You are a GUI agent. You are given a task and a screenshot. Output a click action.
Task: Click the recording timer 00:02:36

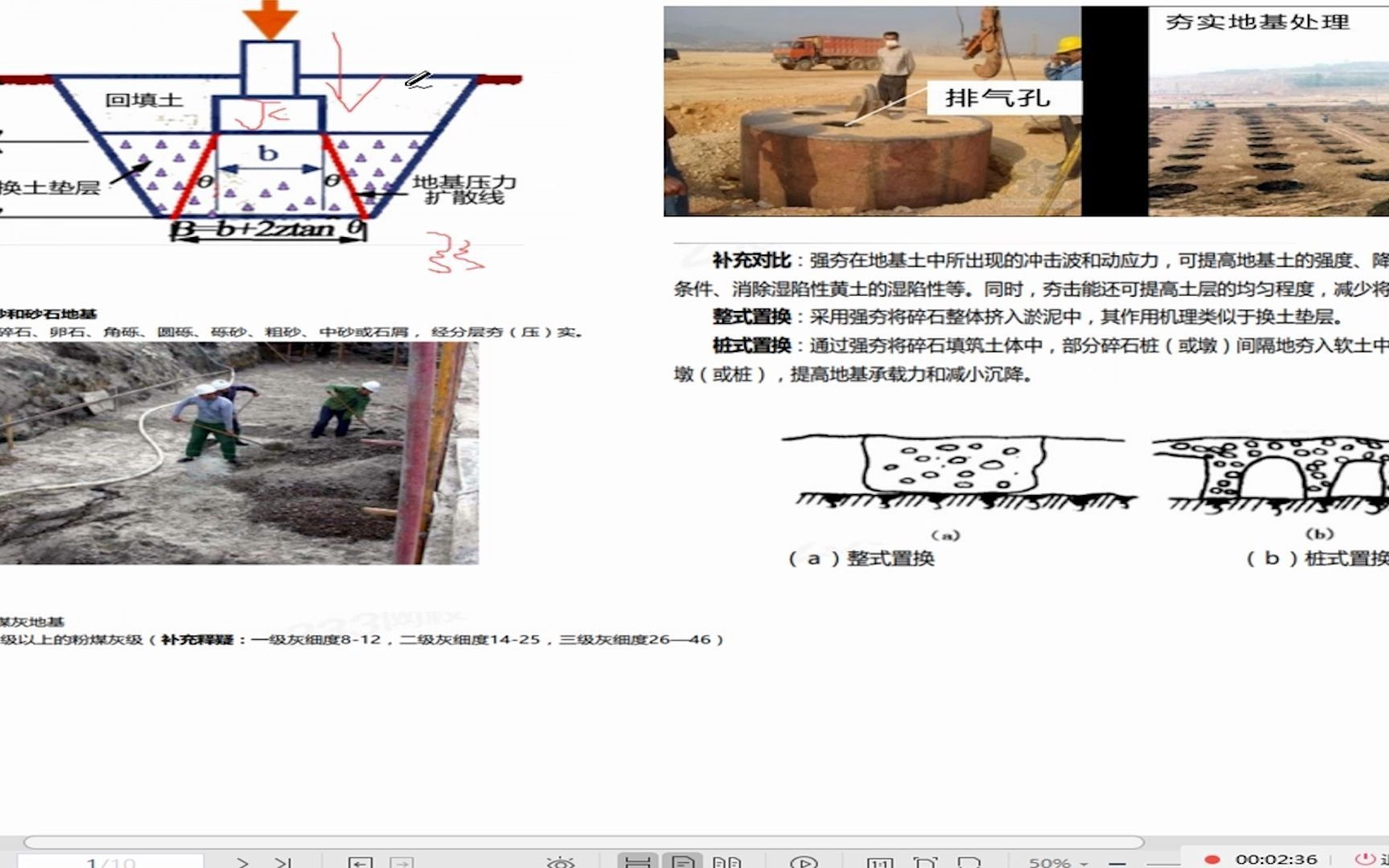click(1276, 859)
